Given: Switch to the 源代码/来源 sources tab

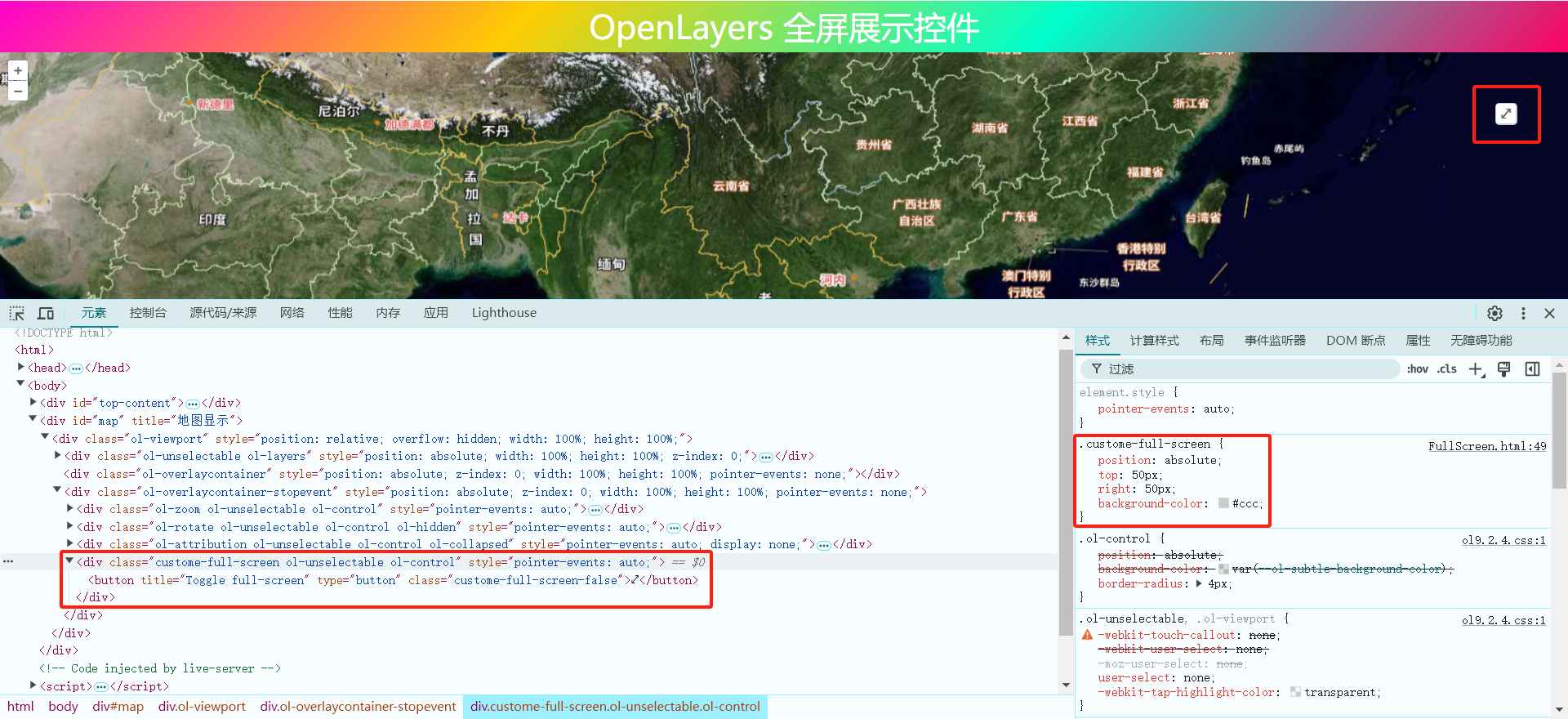Looking at the screenshot, I should (x=223, y=313).
